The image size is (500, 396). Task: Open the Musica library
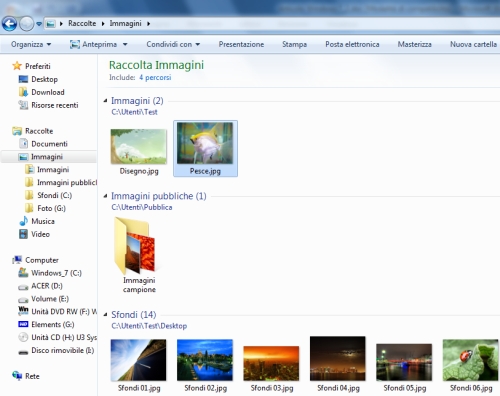point(37,221)
